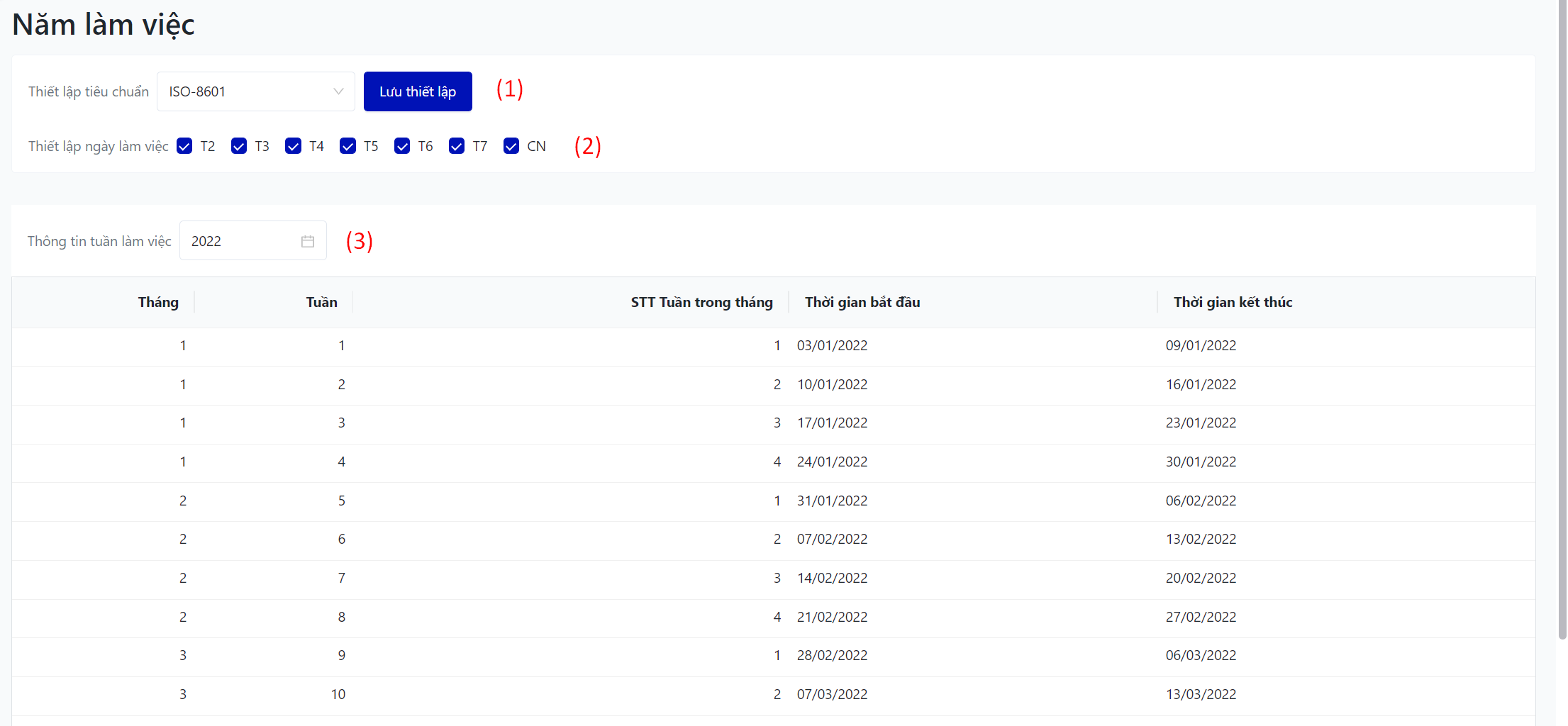This screenshot has height=726, width=1568.
Task: Click the Tuần column header
Action: [x=321, y=302]
